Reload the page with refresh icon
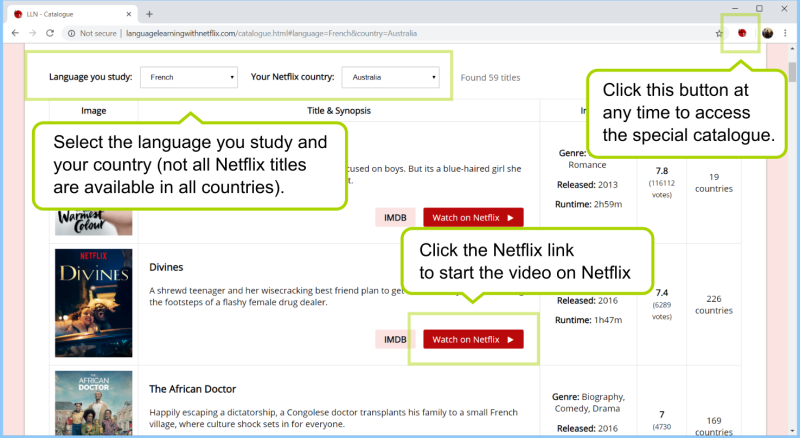 [x=49, y=33]
